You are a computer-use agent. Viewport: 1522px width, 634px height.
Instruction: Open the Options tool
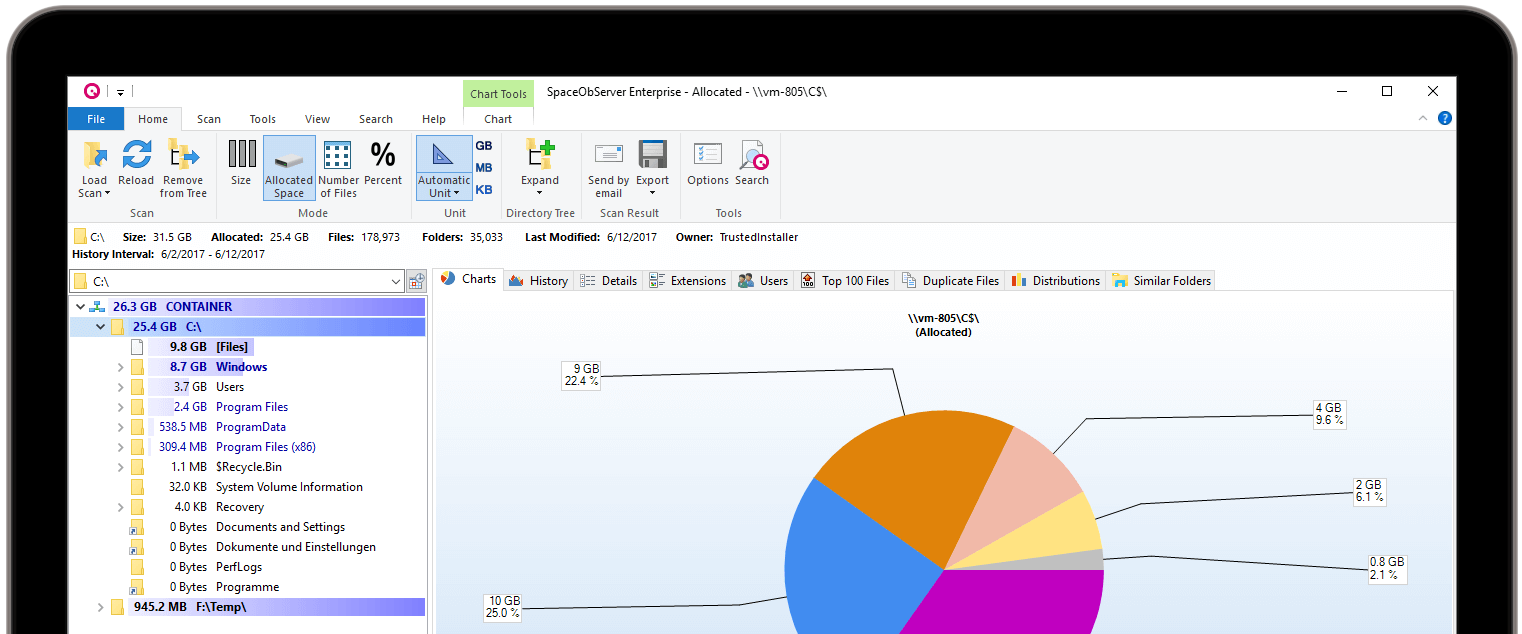pyautogui.click(x=708, y=163)
